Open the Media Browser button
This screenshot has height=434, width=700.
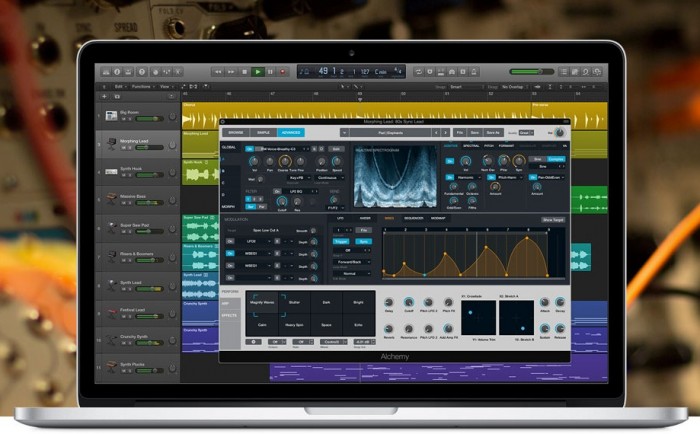pos(597,71)
